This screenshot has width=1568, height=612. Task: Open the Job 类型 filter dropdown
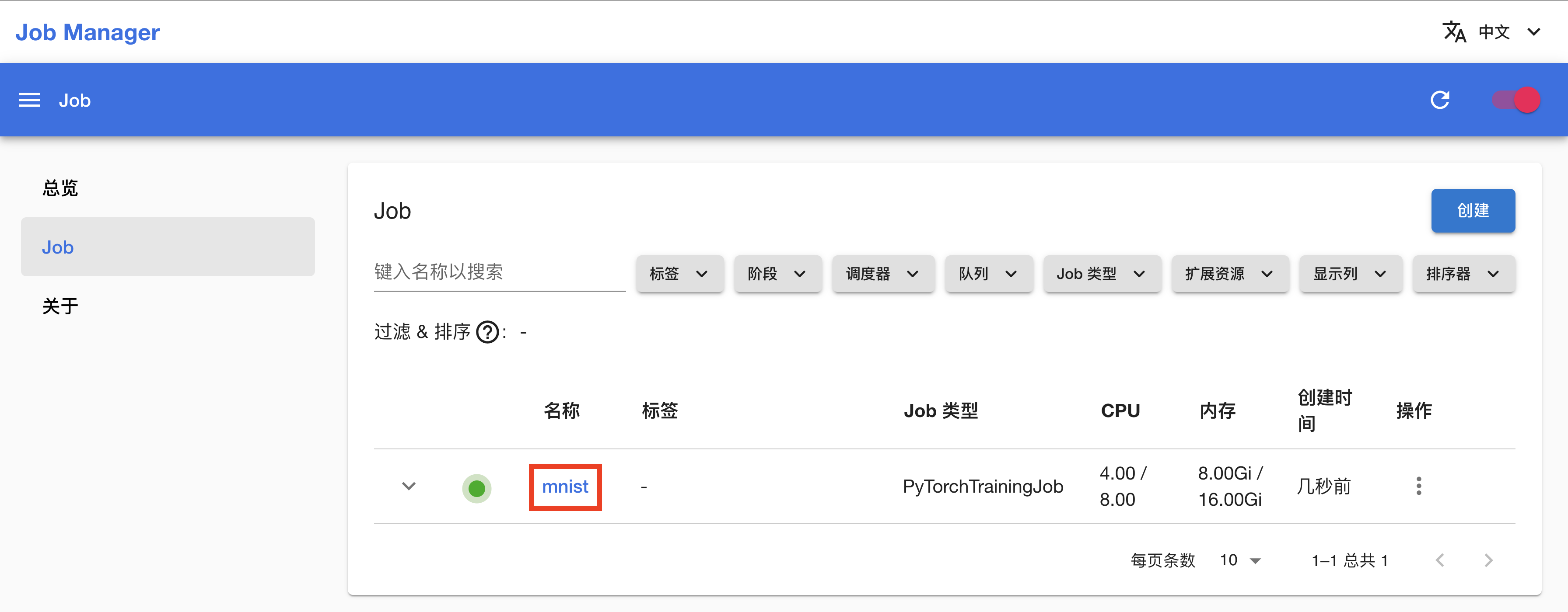coord(1102,274)
